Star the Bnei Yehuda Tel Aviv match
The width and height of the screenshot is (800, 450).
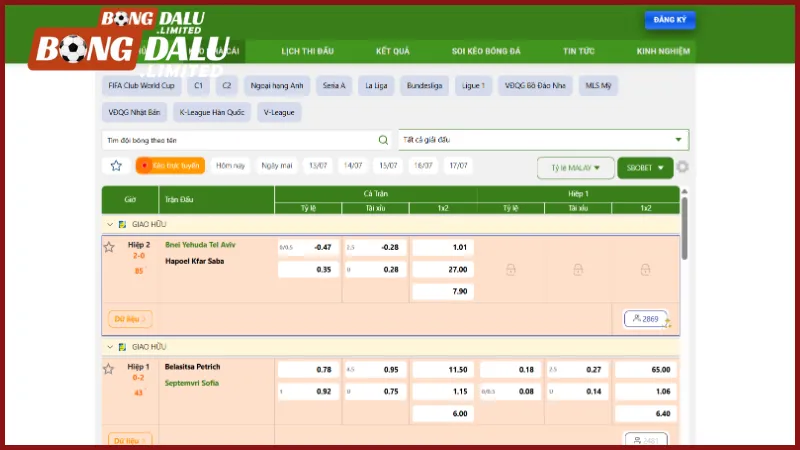(x=109, y=247)
